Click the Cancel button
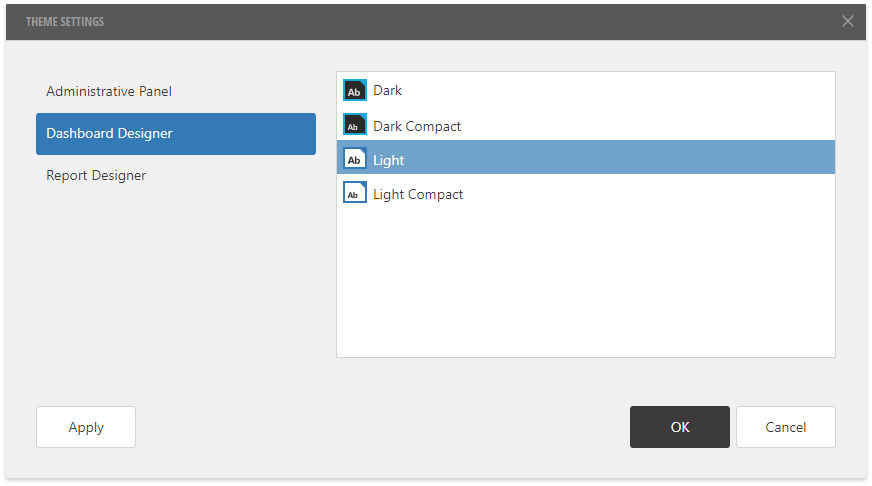 785,427
